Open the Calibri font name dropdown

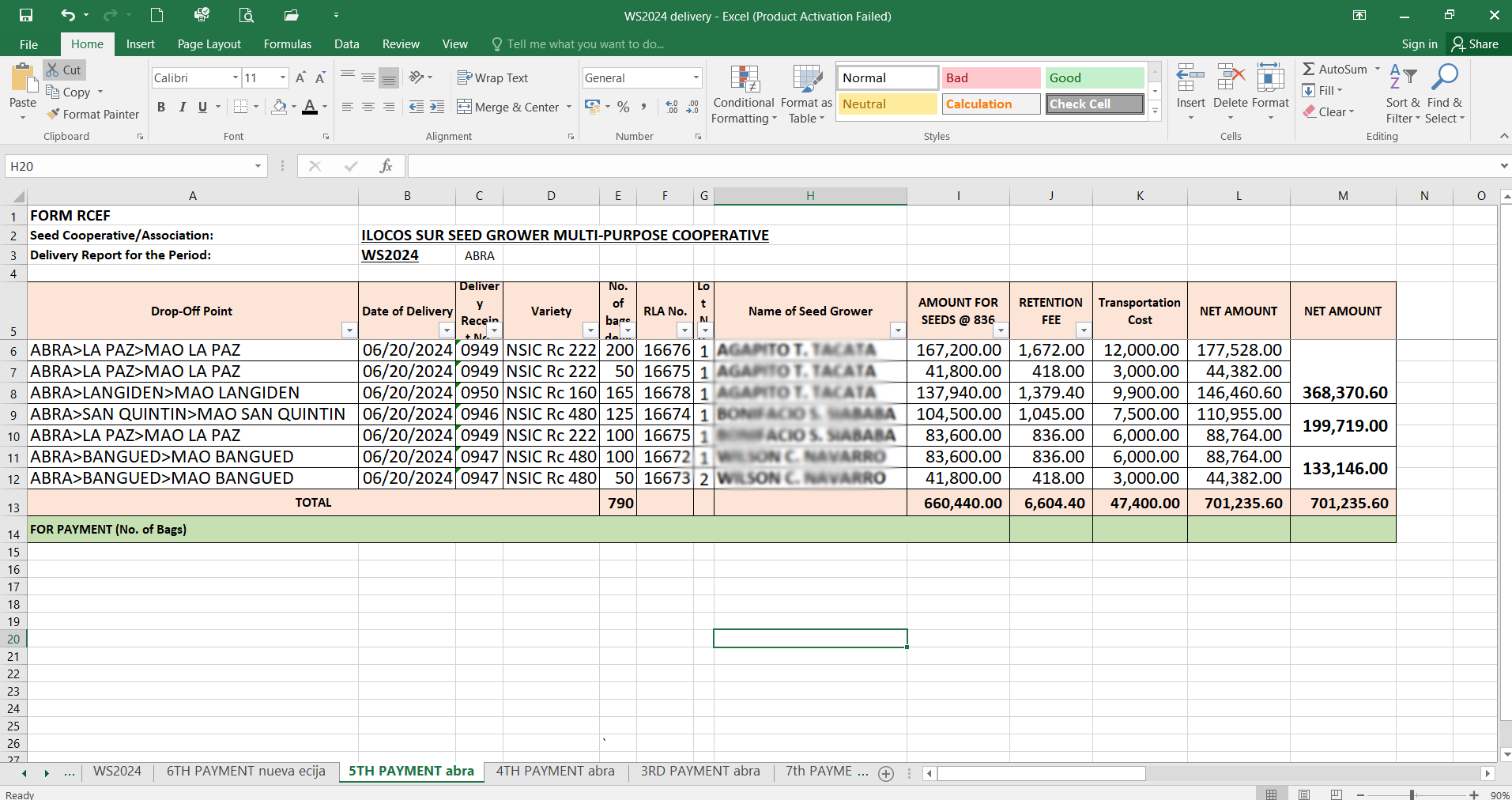click(235, 77)
